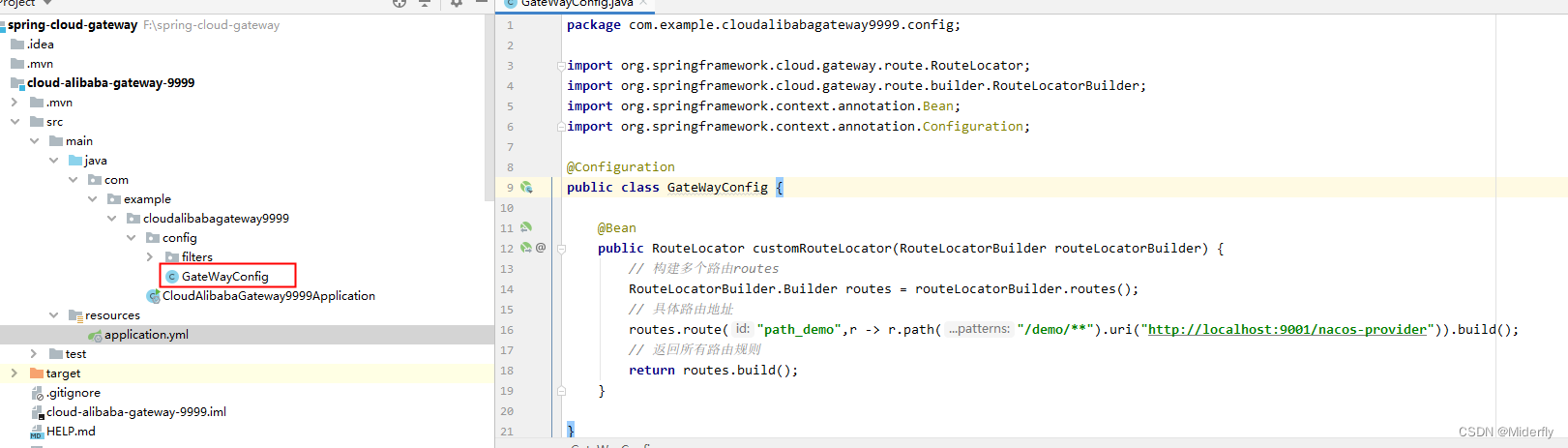The width and height of the screenshot is (1568, 448).
Task: Collapse the resources folder node
Action: click(53, 315)
